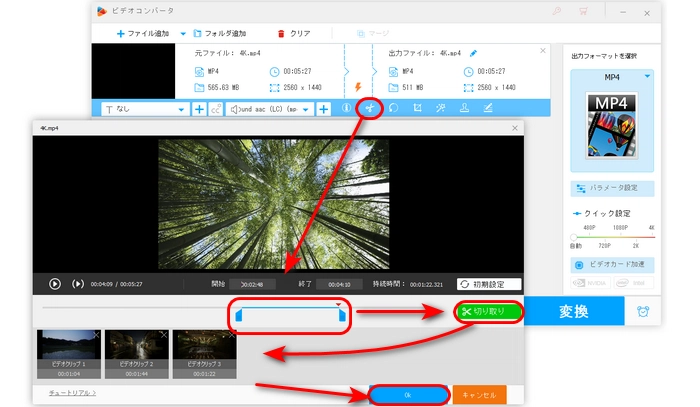
Task: Open the alarm clock scheduler icon
Action: click(642, 311)
